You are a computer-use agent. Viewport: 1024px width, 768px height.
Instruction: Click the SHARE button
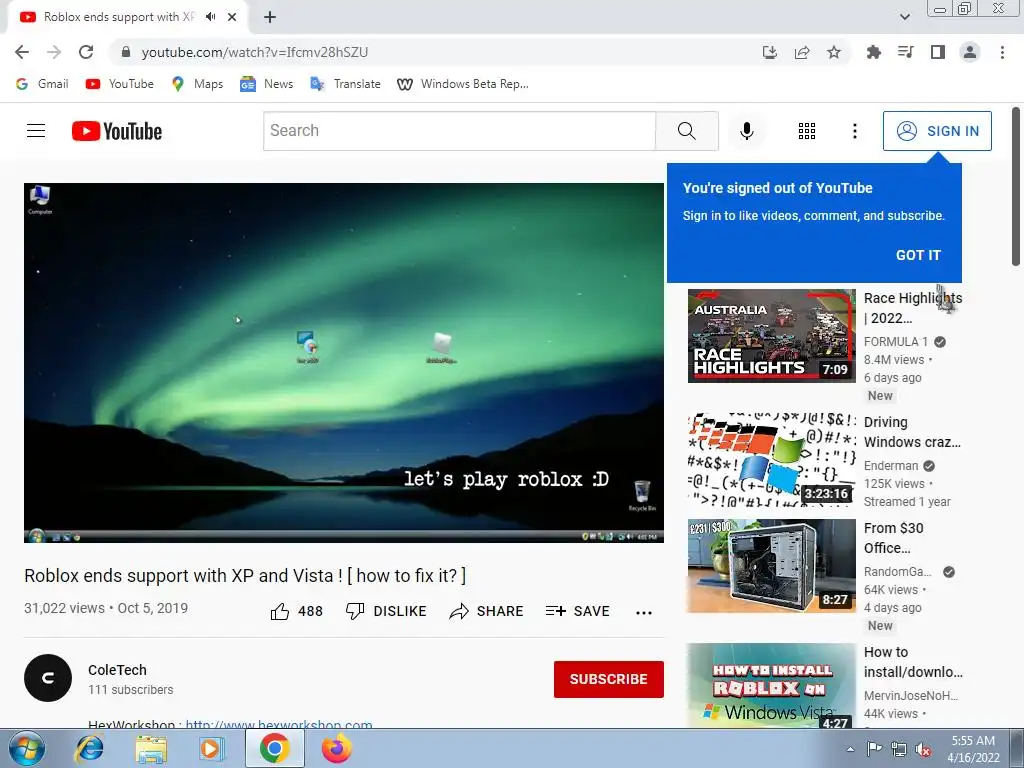(x=487, y=611)
